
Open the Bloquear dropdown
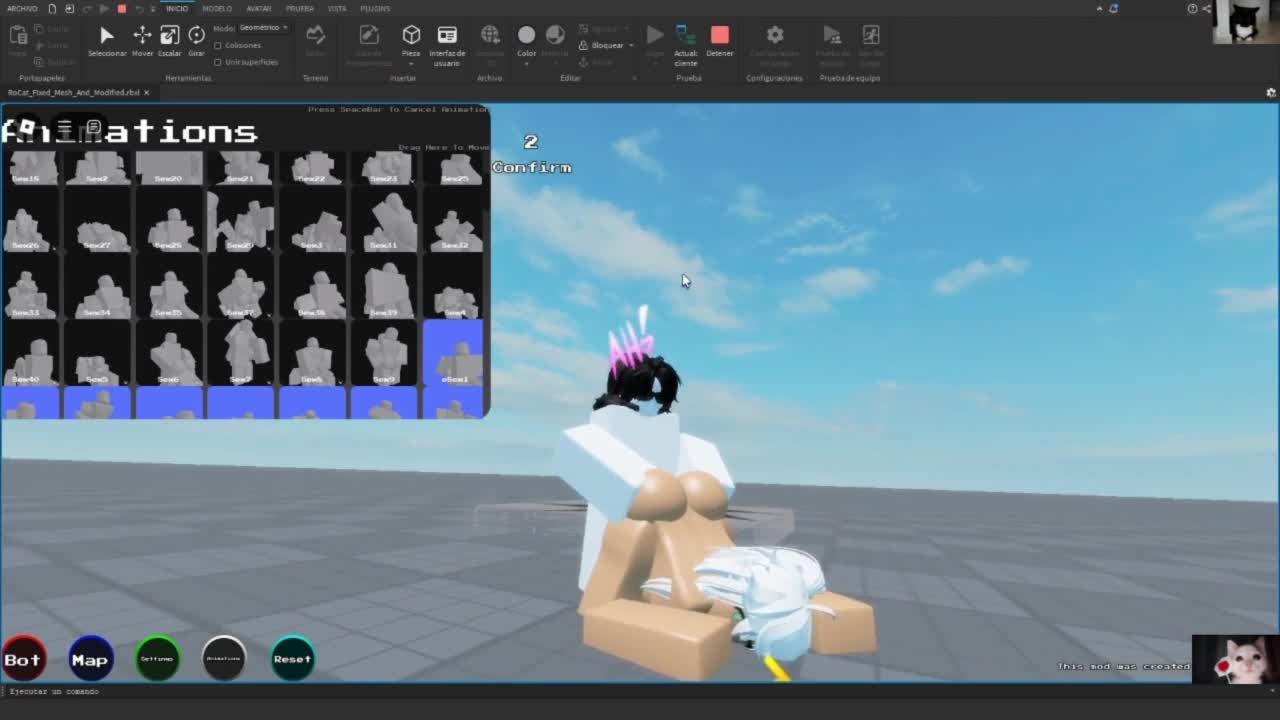coord(608,45)
